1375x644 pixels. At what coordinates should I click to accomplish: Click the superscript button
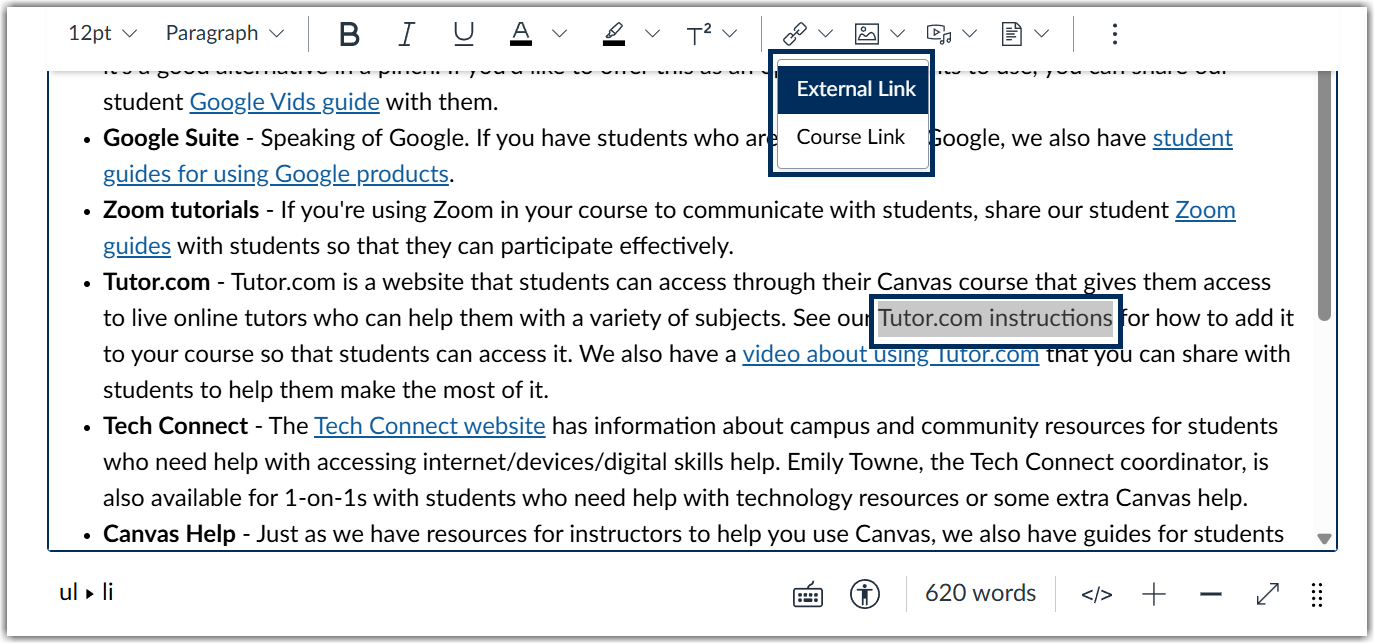point(699,34)
